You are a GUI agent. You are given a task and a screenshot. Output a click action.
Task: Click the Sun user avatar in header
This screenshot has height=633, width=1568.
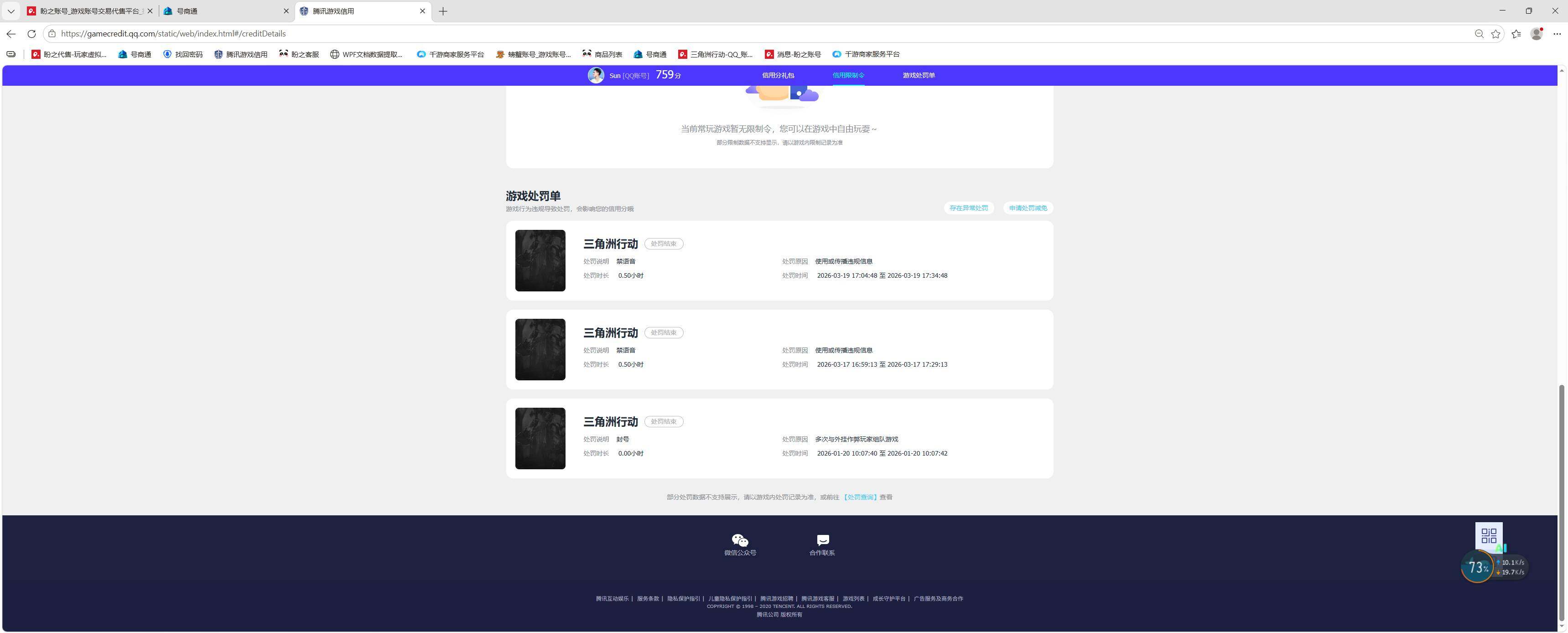click(x=596, y=75)
